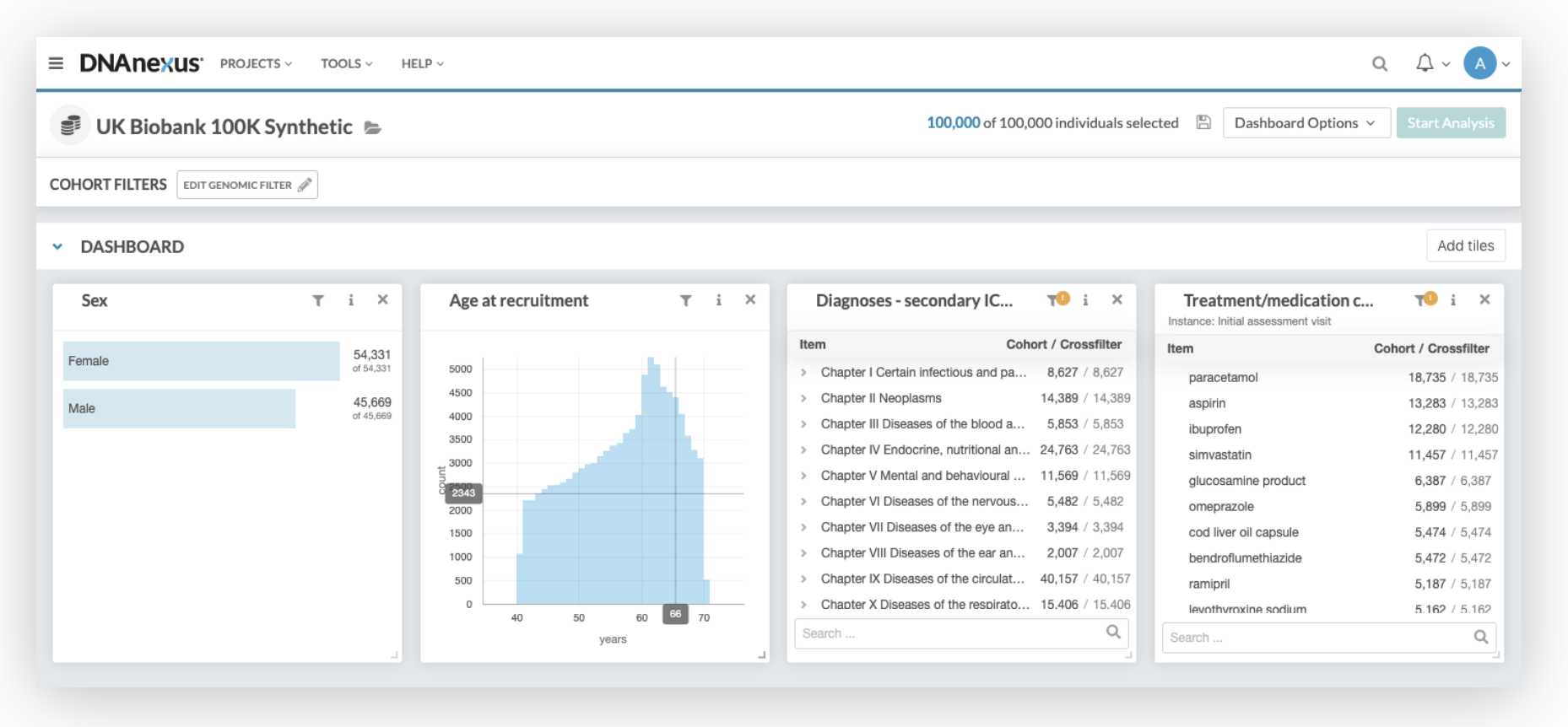Expand Chapter IX Diseases of the circulatory row
1568x727 pixels.
click(803, 579)
